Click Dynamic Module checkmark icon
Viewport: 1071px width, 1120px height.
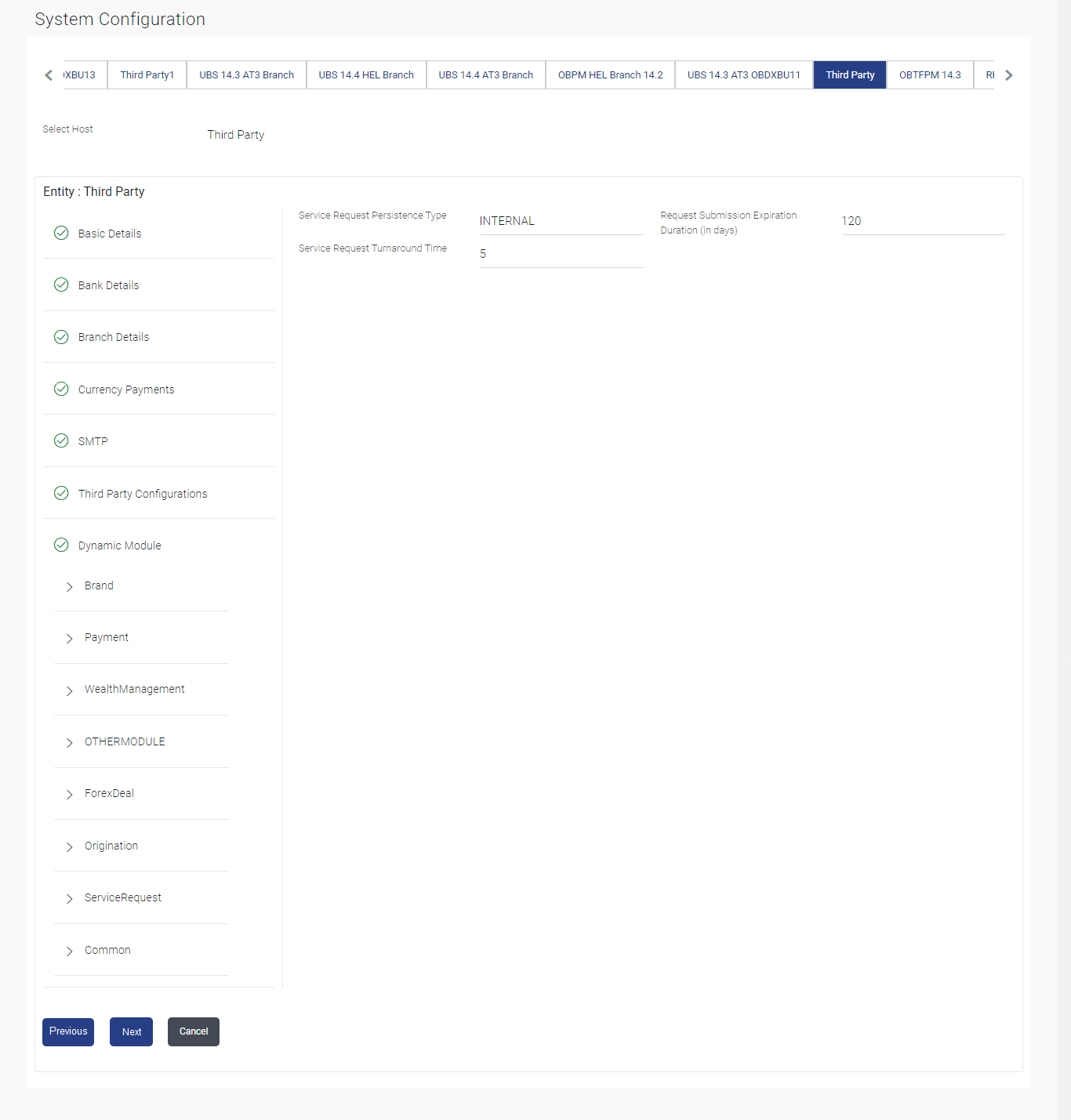[x=61, y=545]
